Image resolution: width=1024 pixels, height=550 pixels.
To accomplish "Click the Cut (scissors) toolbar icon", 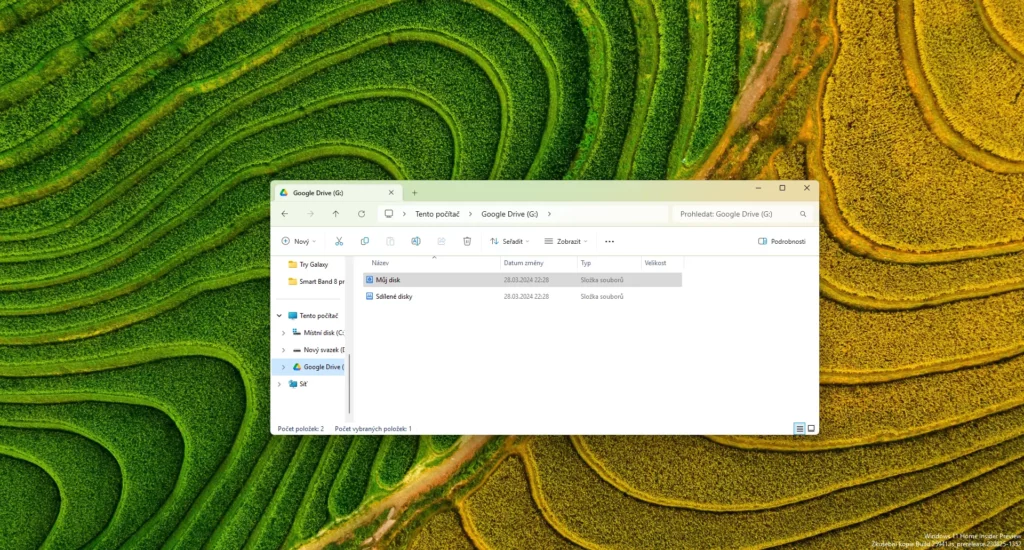I will pyautogui.click(x=339, y=241).
